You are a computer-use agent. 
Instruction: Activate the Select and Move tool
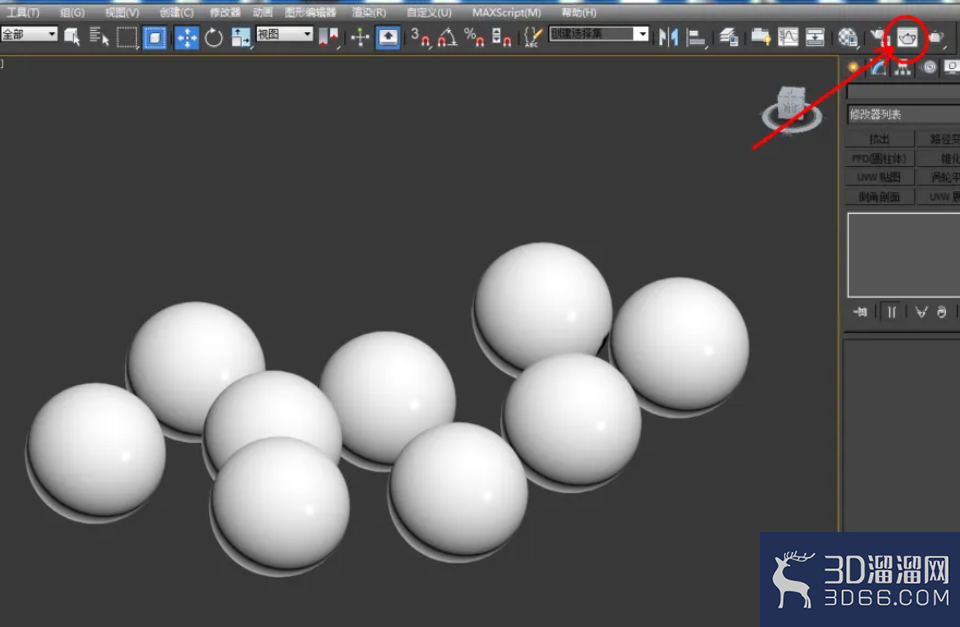click(x=186, y=37)
